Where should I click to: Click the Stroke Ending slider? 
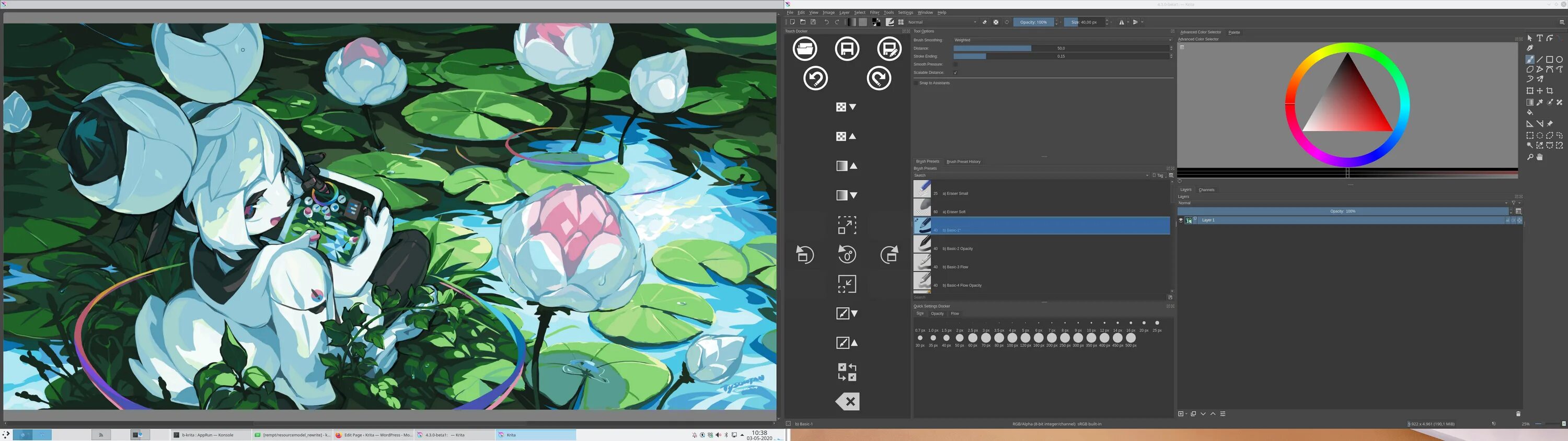[1060, 56]
